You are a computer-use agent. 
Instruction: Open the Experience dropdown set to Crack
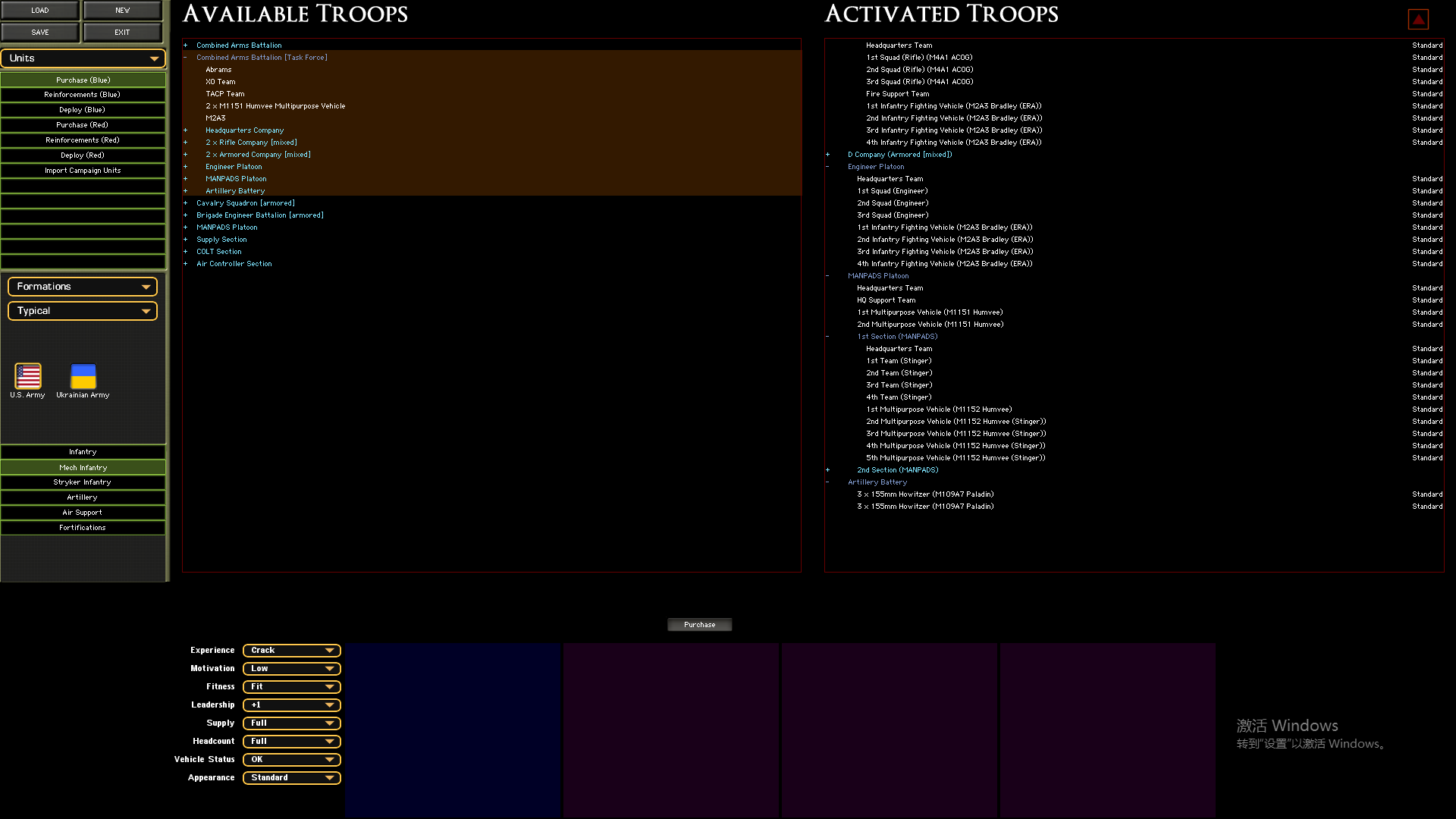[x=292, y=651]
